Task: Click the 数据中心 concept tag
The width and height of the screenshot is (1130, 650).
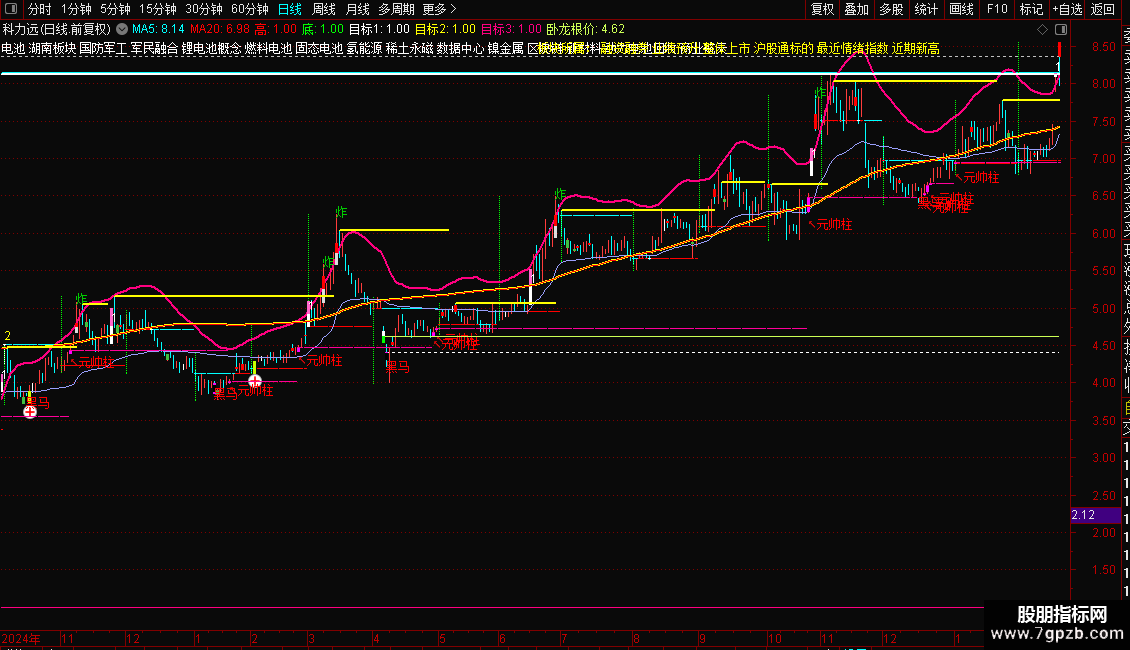Action: coord(461,48)
